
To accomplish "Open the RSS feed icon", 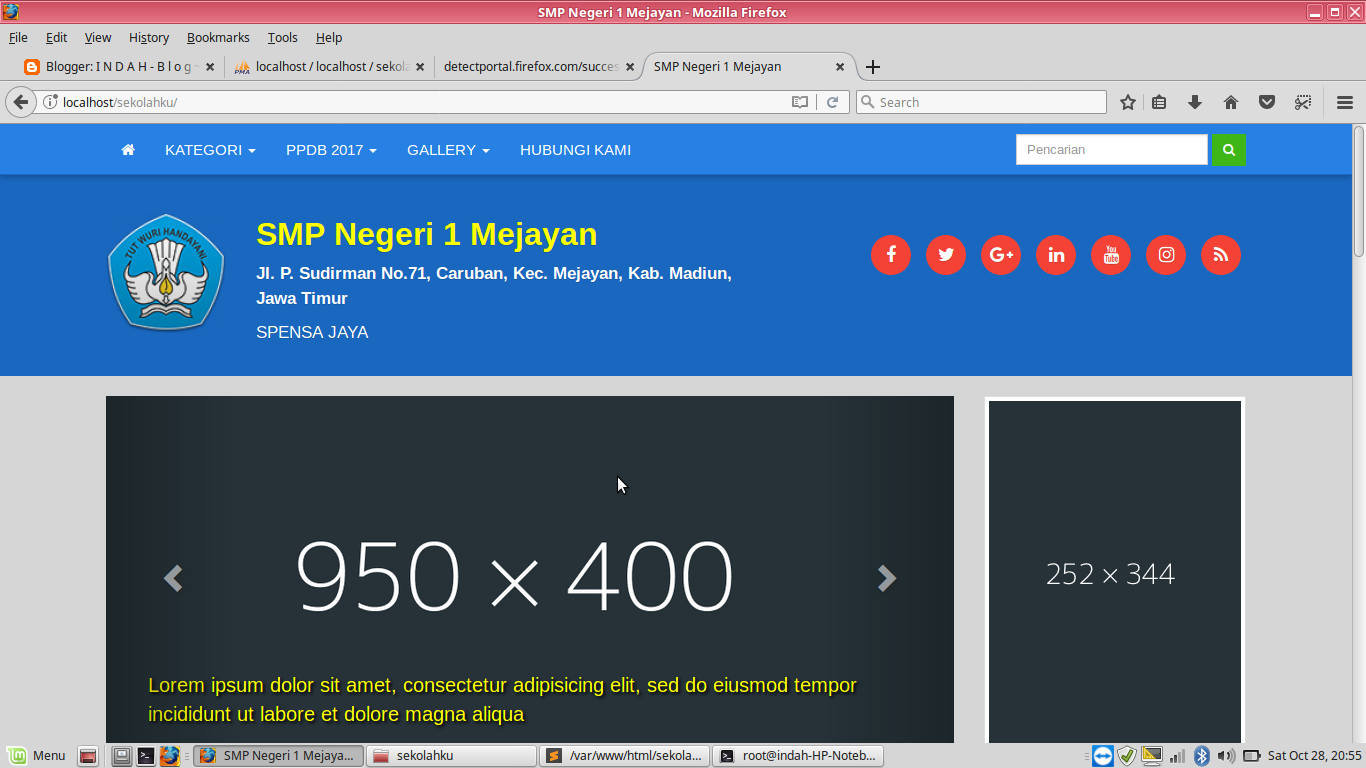I will tap(1220, 255).
